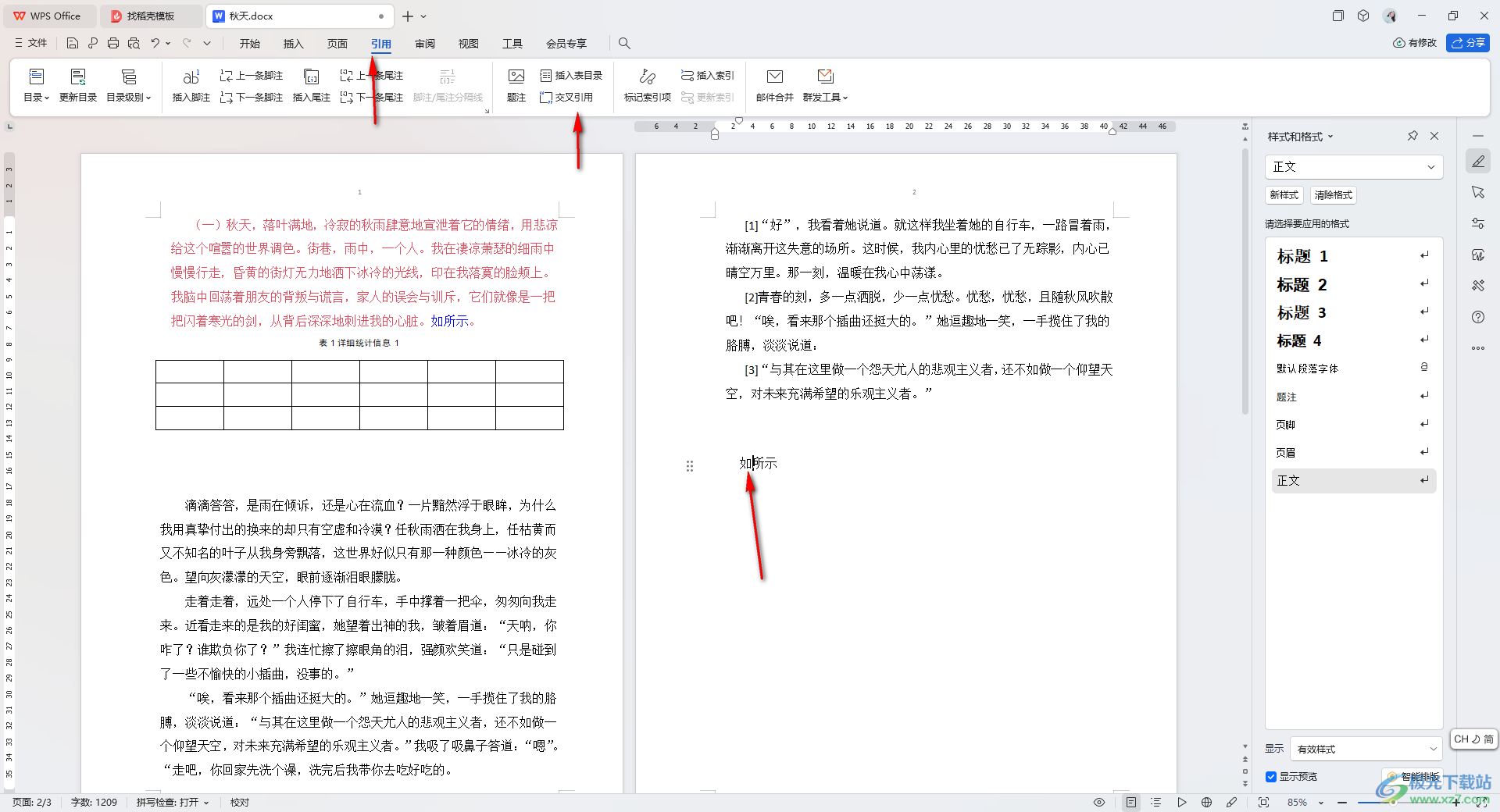Click the Save icon in quick access toolbar
Image resolution: width=1500 pixels, height=812 pixels.
click(73, 44)
